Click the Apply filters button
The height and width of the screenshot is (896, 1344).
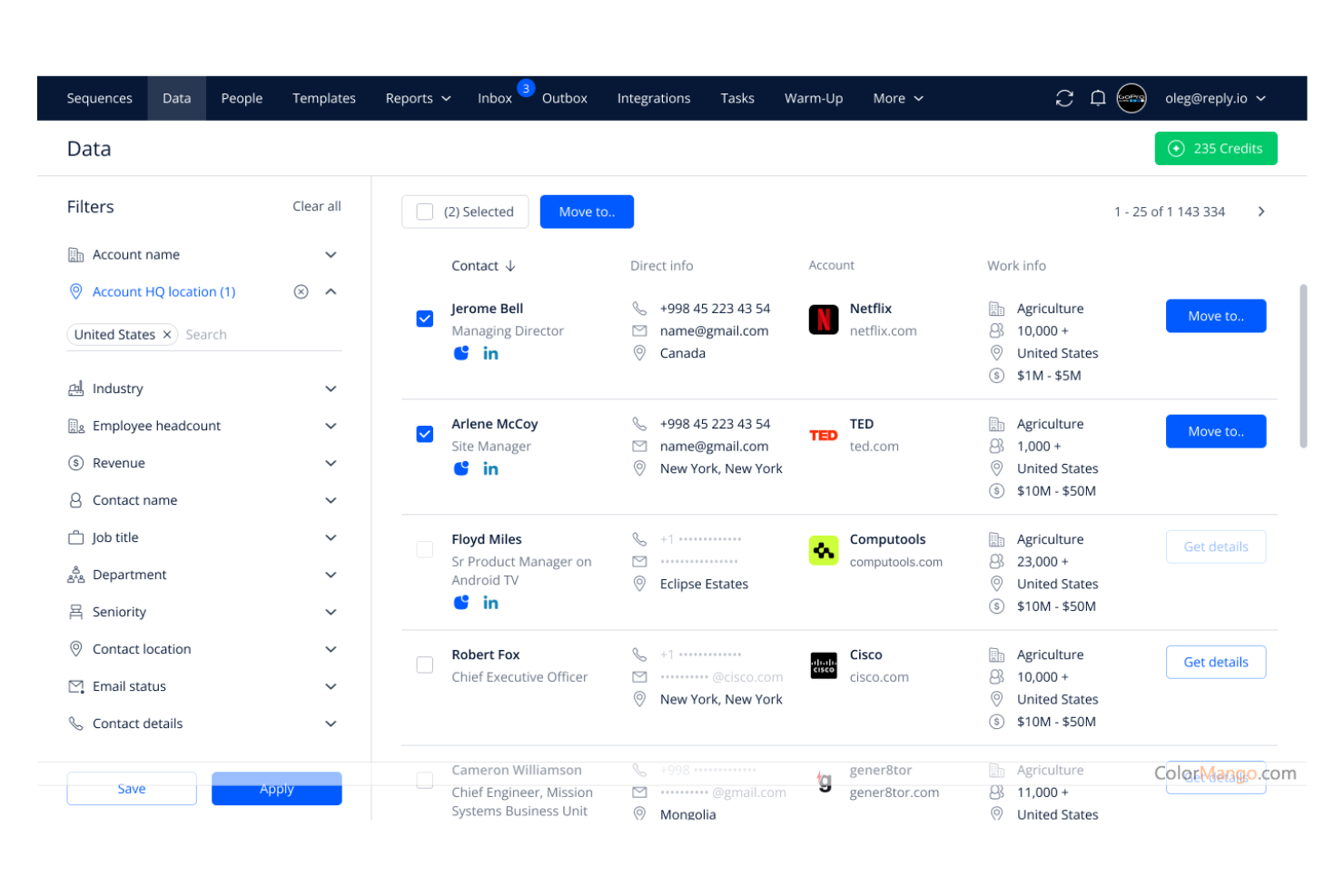click(x=276, y=788)
